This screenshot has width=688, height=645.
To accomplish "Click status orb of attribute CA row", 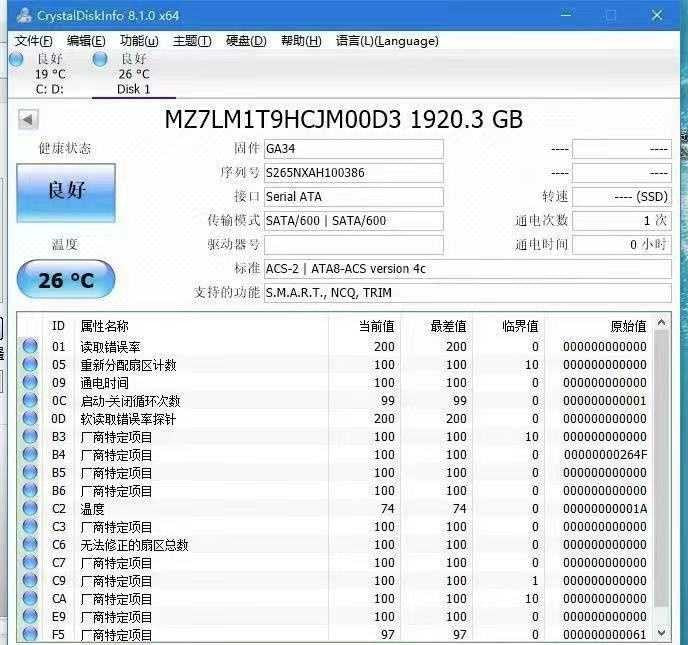I will tap(30, 598).
